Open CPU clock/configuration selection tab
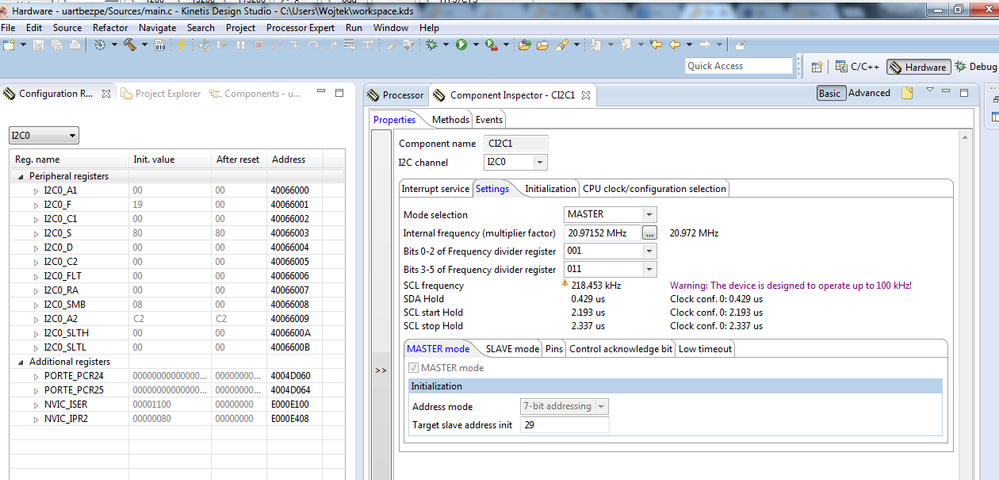 coord(654,189)
